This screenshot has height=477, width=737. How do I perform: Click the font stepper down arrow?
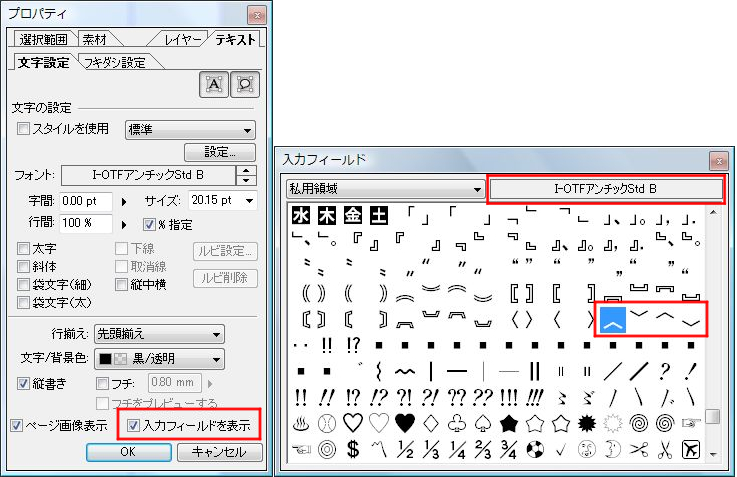click(x=246, y=180)
